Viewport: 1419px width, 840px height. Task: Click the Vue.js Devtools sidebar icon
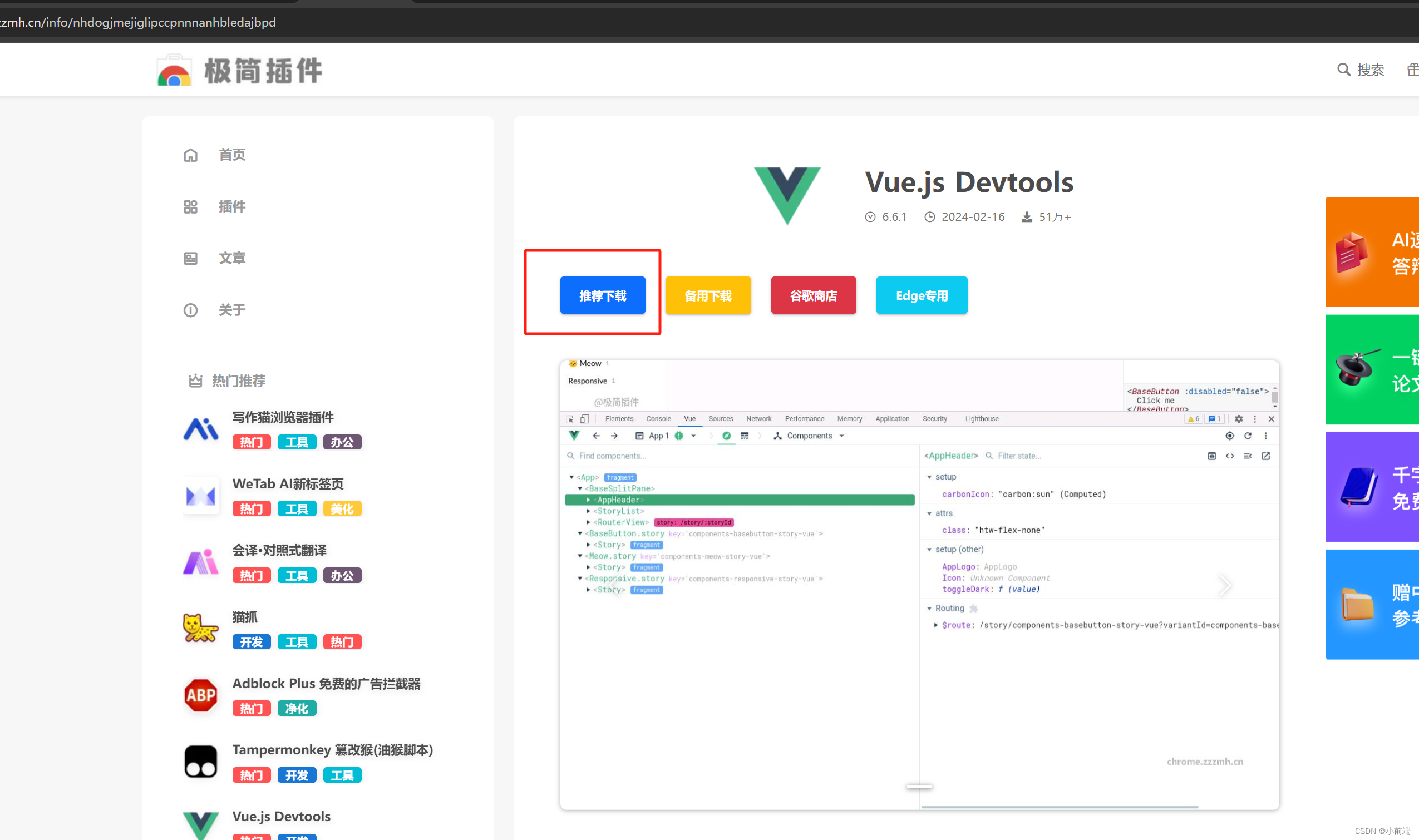click(x=200, y=826)
